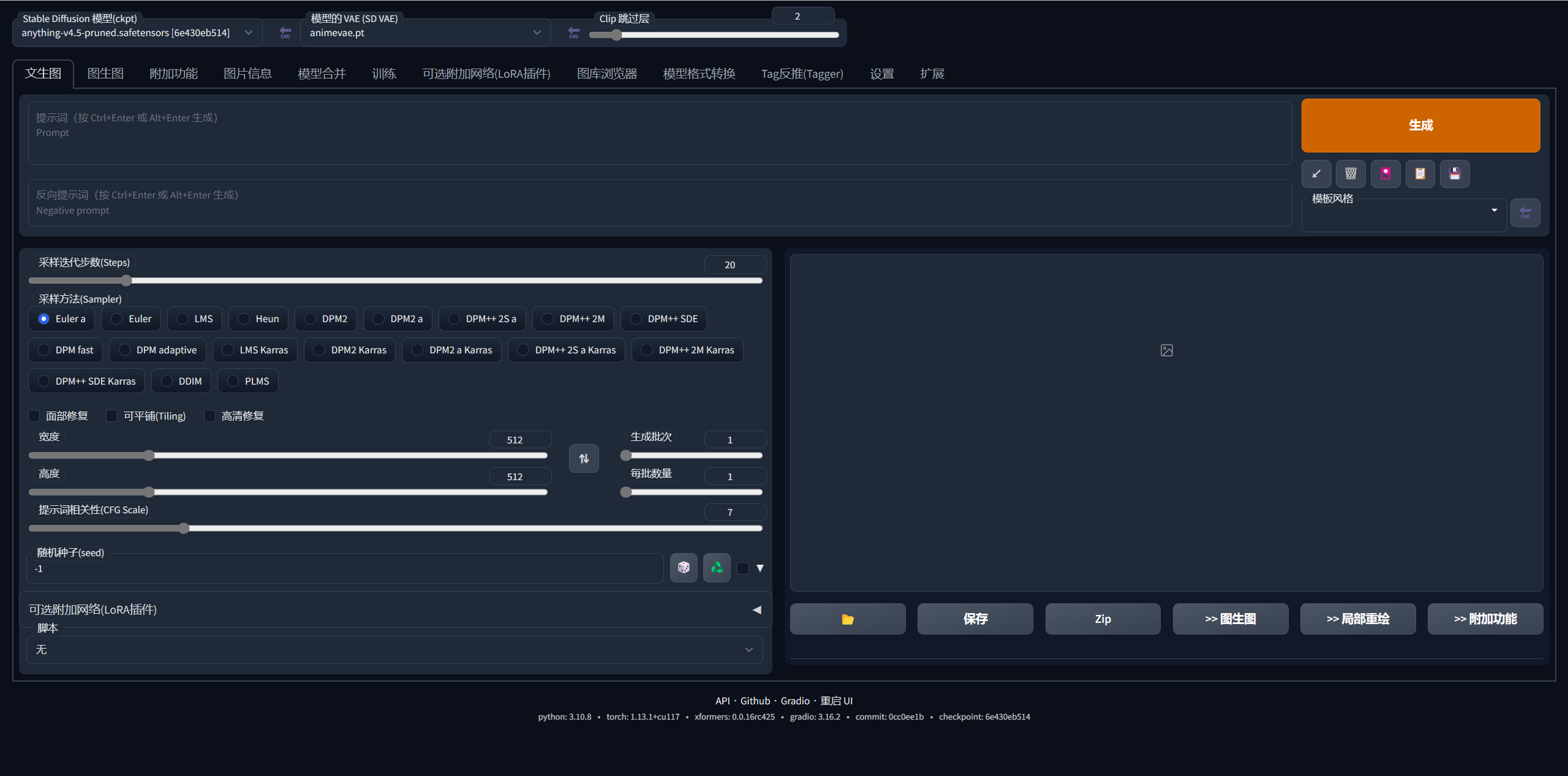Open the 附加功能 tab
The height and width of the screenshot is (776, 1568).
pyautogui.click(x=173, y=74)
